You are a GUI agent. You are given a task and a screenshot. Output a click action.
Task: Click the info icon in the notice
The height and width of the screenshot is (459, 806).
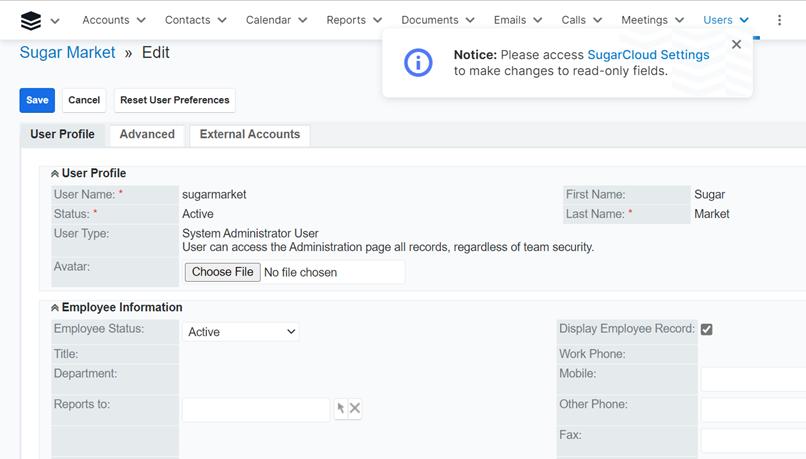pyautogui.click(x=418, y=63)
